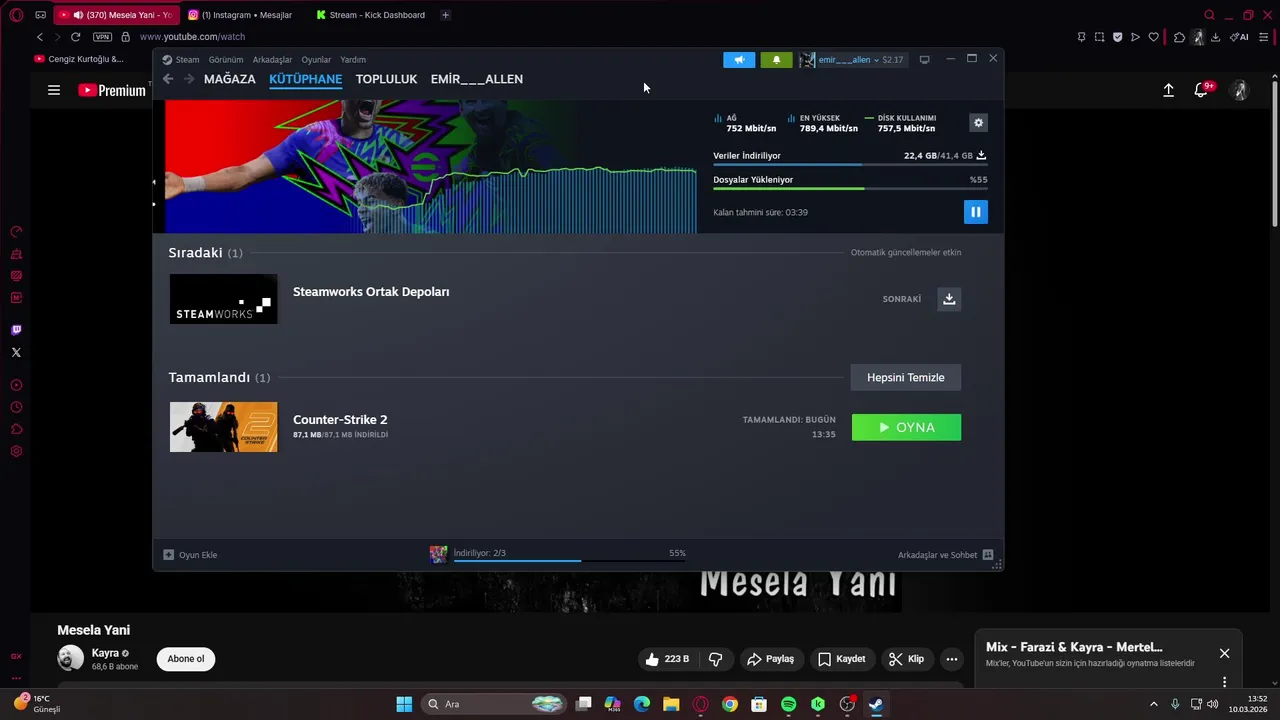The image size is (1280, 720).
Task: Click YouTube Premium logo
Action: (x=112, y=90)
